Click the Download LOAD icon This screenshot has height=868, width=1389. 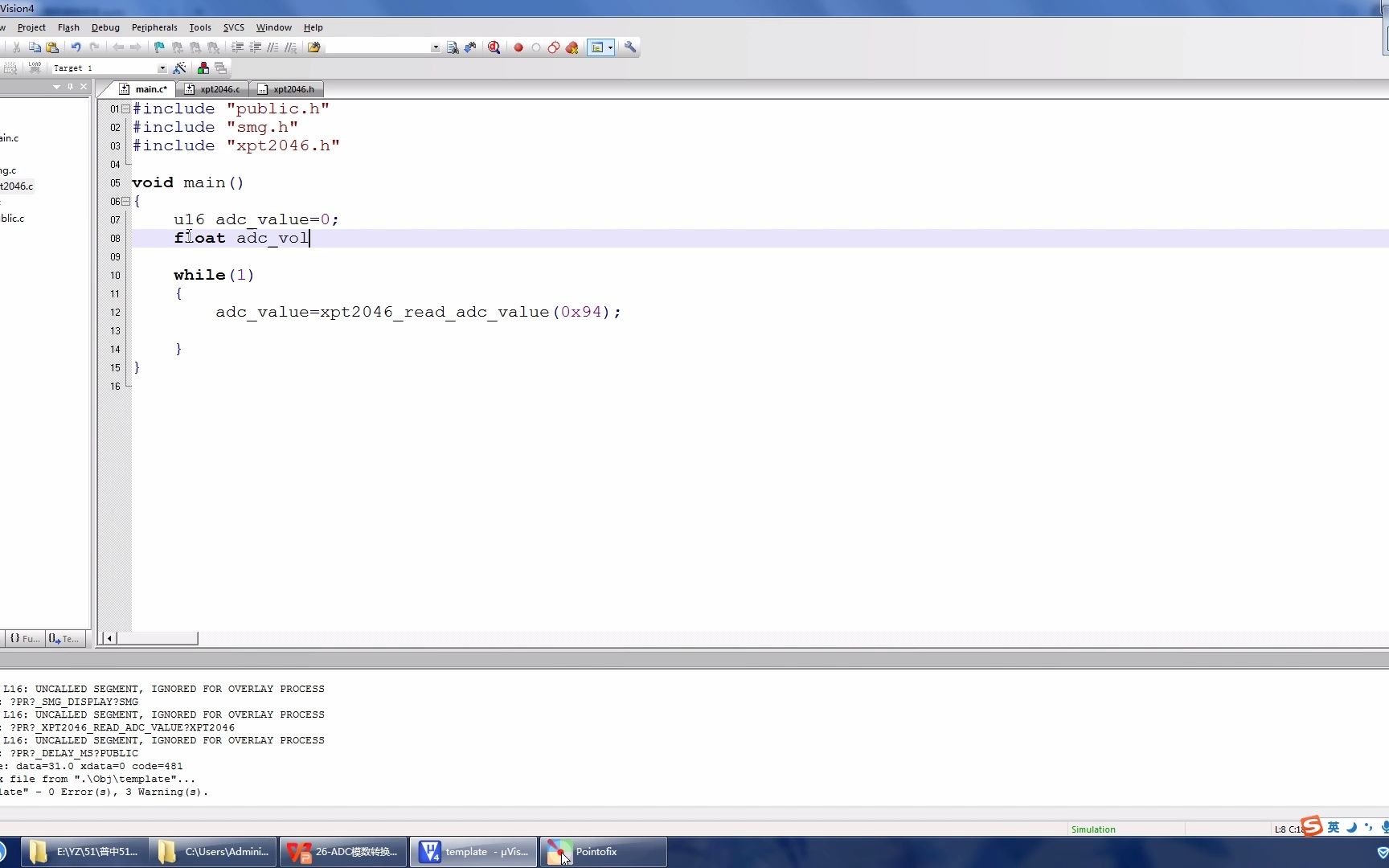coord(35,68)
